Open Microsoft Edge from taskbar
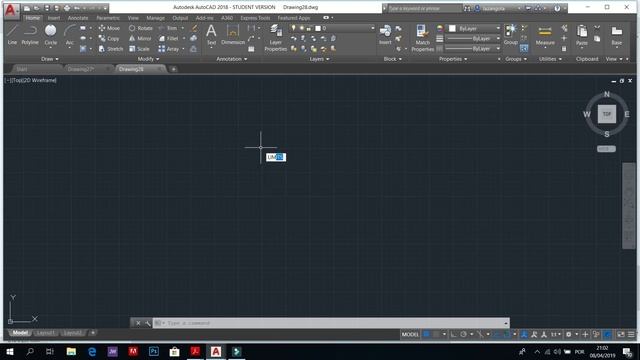 pyautogui.click(x=92, y=352)
